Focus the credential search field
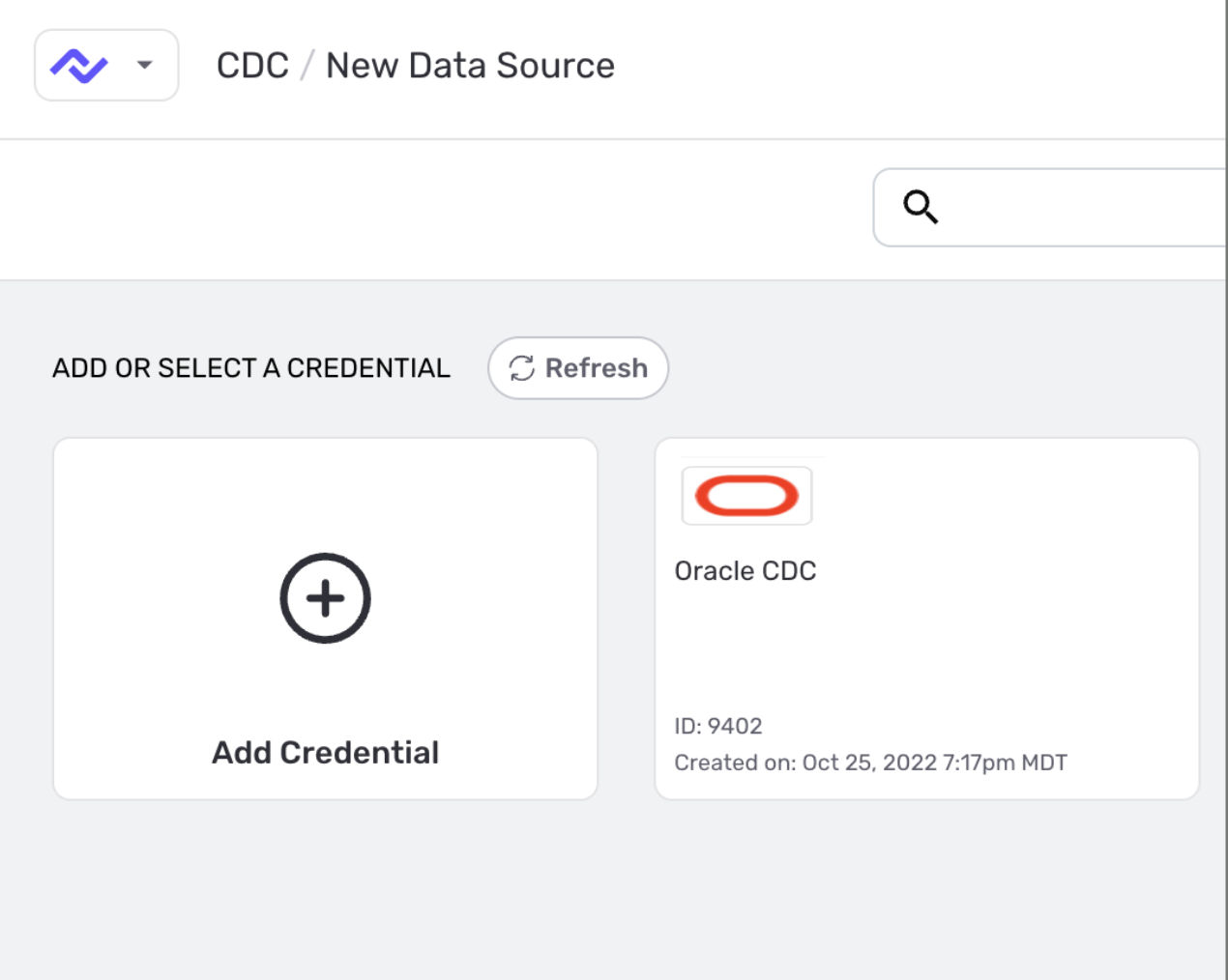This screenshot has width=1228, height=980. pos(1050,208)
